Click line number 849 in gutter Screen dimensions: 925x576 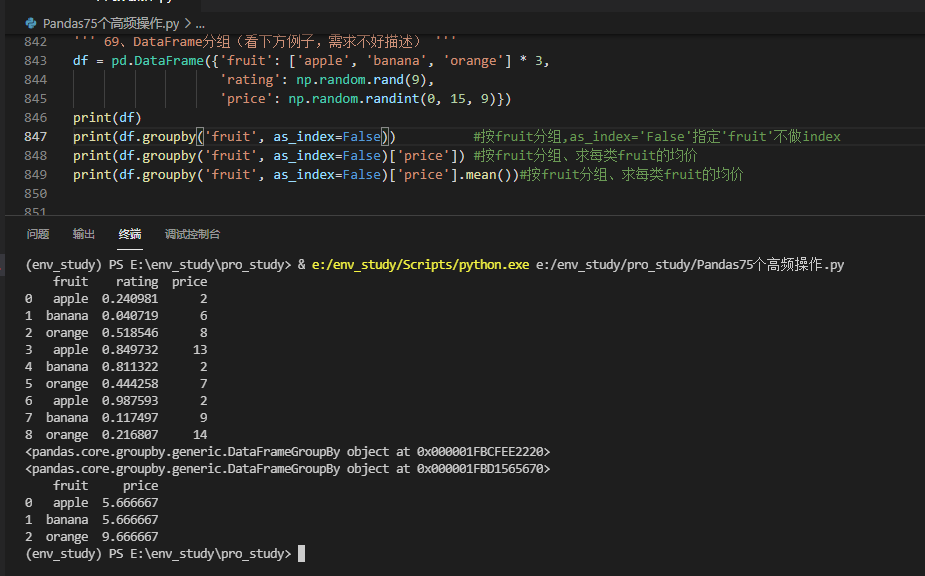pyautogui.click(x=35, y=175)
